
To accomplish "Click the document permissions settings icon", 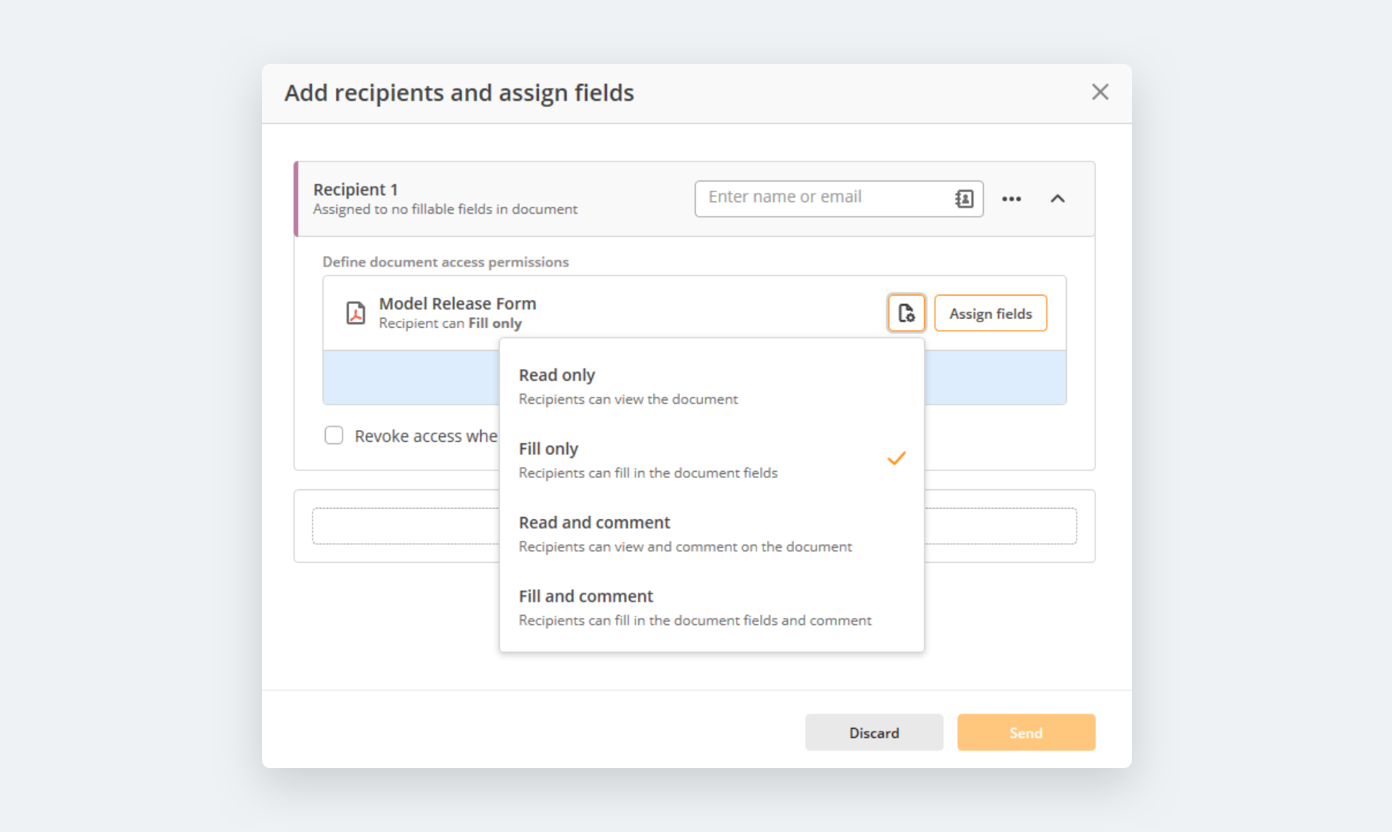I will (906, 313).
